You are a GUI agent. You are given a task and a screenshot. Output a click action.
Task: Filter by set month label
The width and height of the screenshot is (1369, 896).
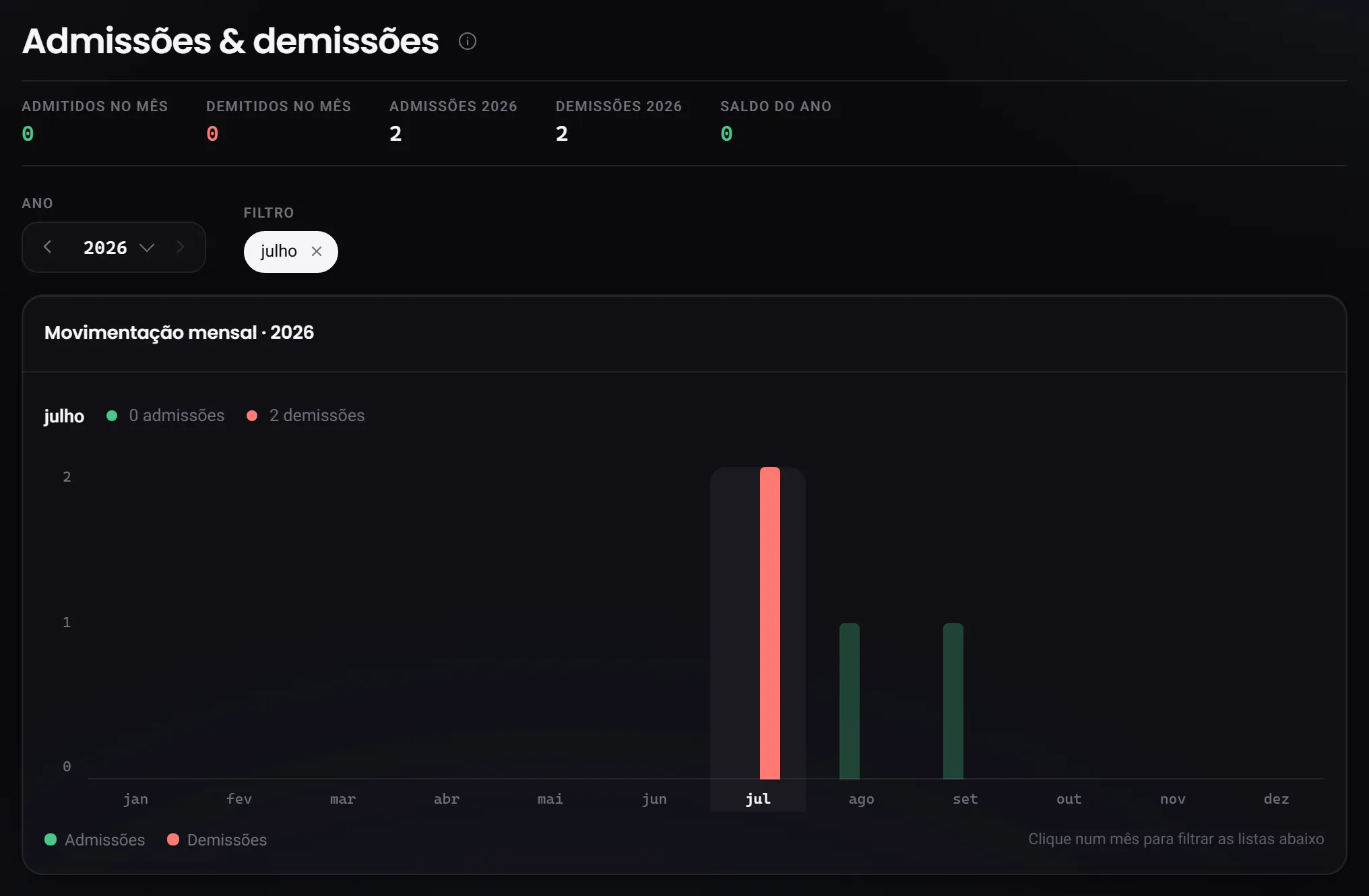click(x=965, y=799)
